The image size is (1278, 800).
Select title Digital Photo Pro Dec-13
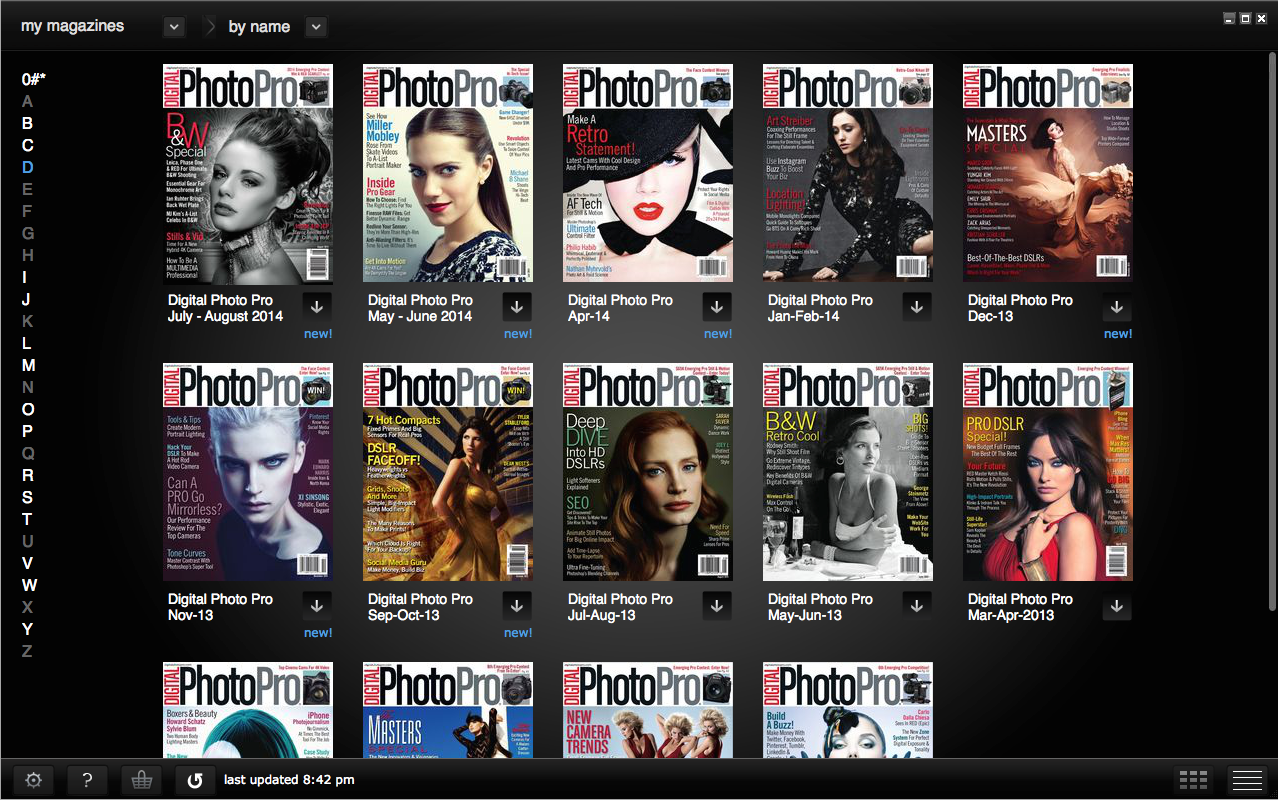pyautogui.click(x=1020, y=308)
